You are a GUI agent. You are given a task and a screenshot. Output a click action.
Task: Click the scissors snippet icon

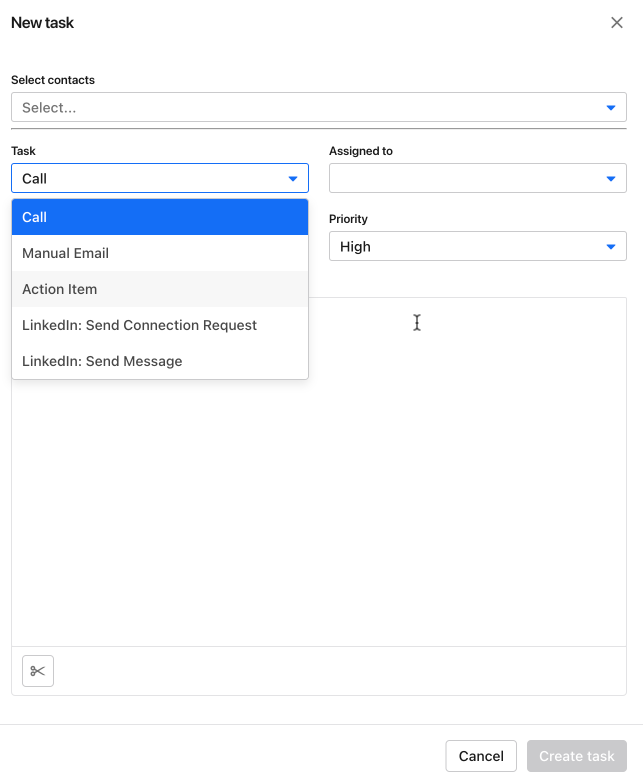[x=38, y=671]
